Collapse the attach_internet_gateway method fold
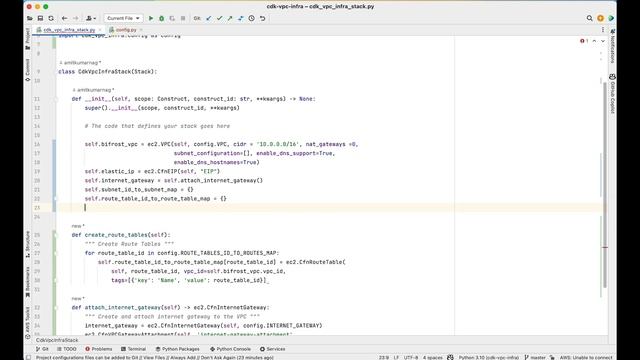The height and width of the screenshot is (360, 640). 56,308
